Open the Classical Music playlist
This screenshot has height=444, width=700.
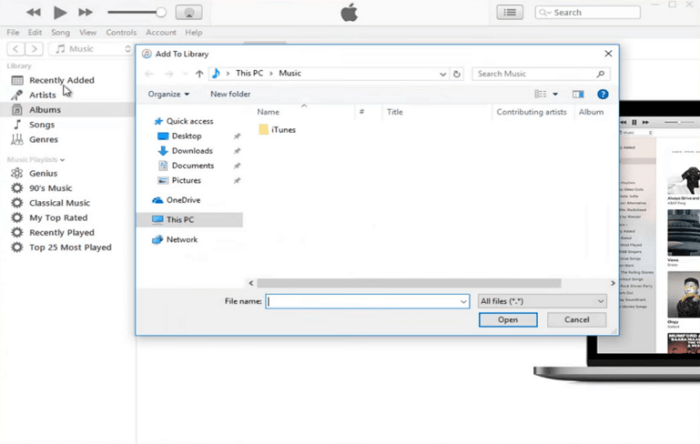[59, 203]
